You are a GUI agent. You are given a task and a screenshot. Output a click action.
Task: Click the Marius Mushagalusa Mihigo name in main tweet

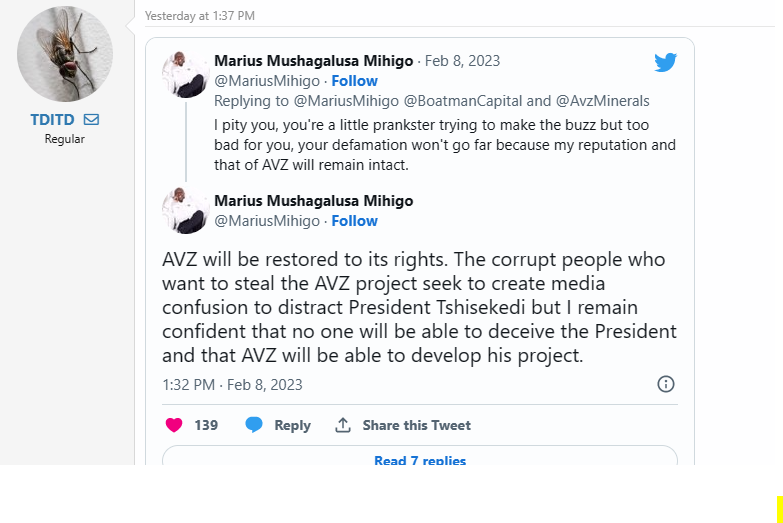(x=313, y=201)
